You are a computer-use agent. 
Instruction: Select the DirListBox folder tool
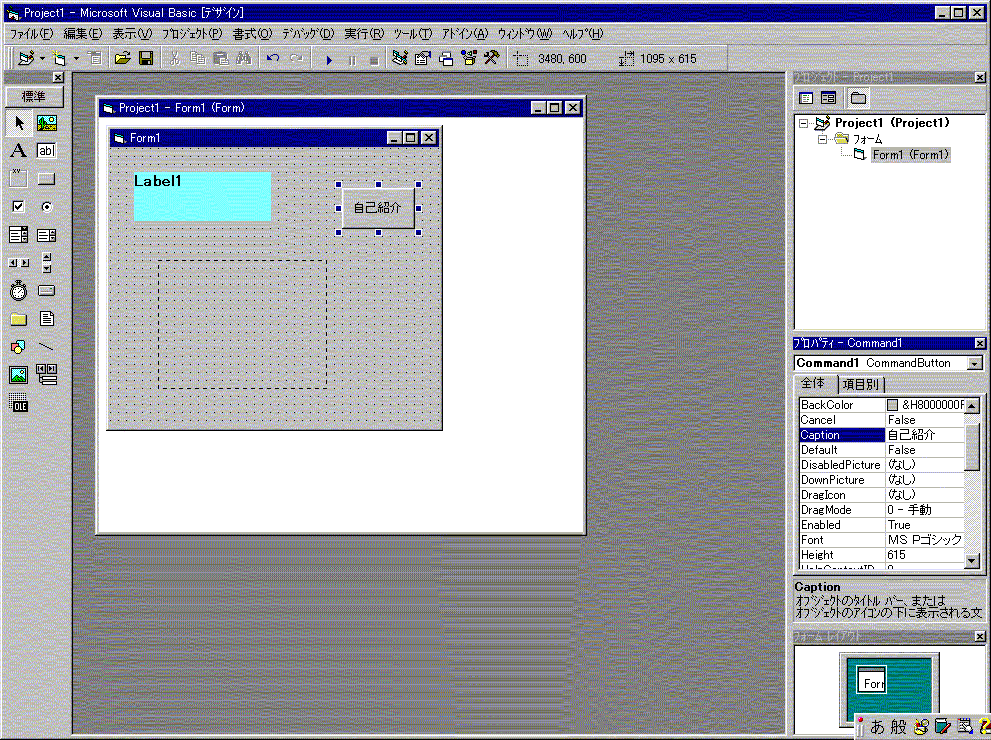(18, 318)
